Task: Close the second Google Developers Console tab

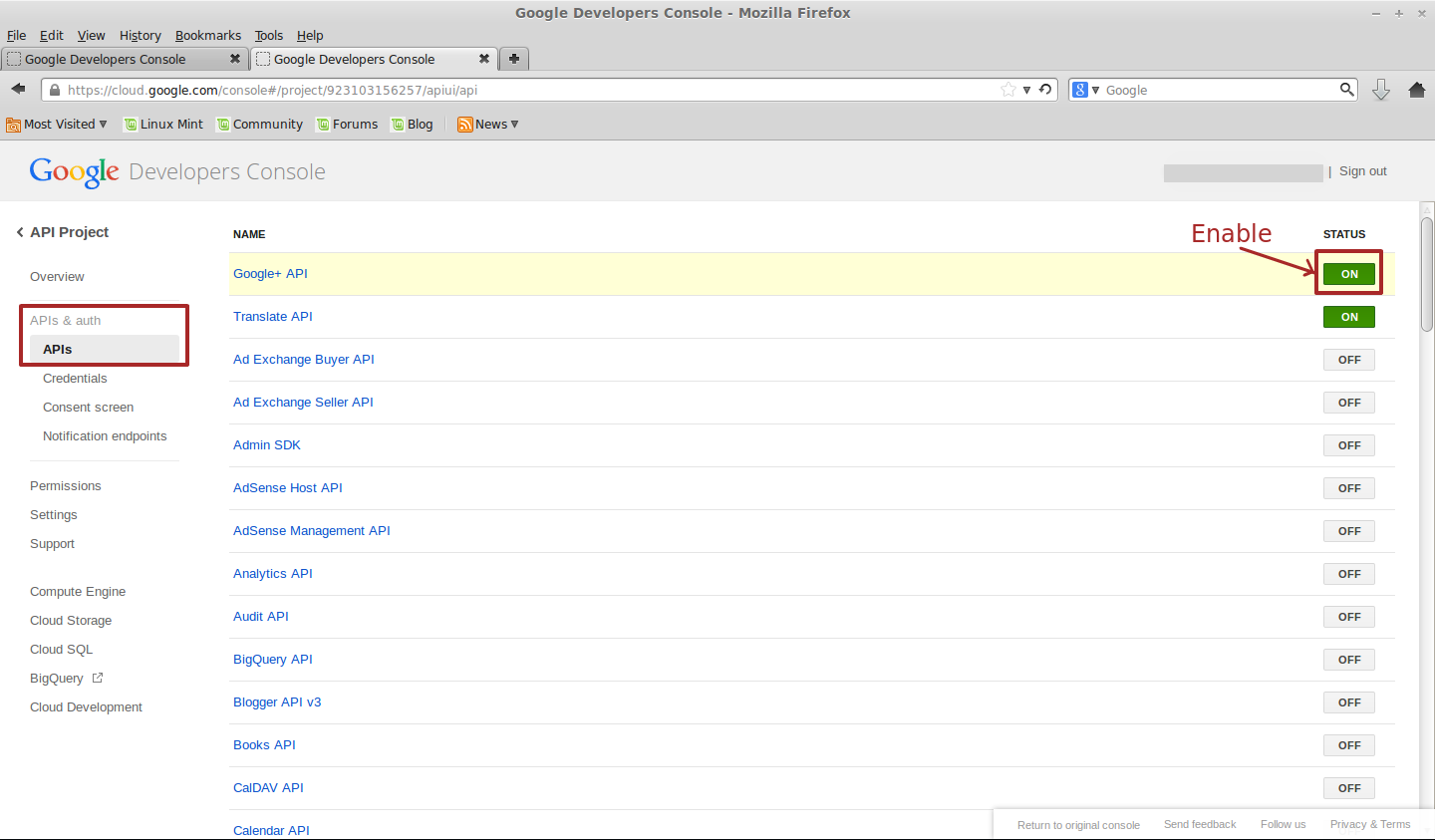Action: 484,59
